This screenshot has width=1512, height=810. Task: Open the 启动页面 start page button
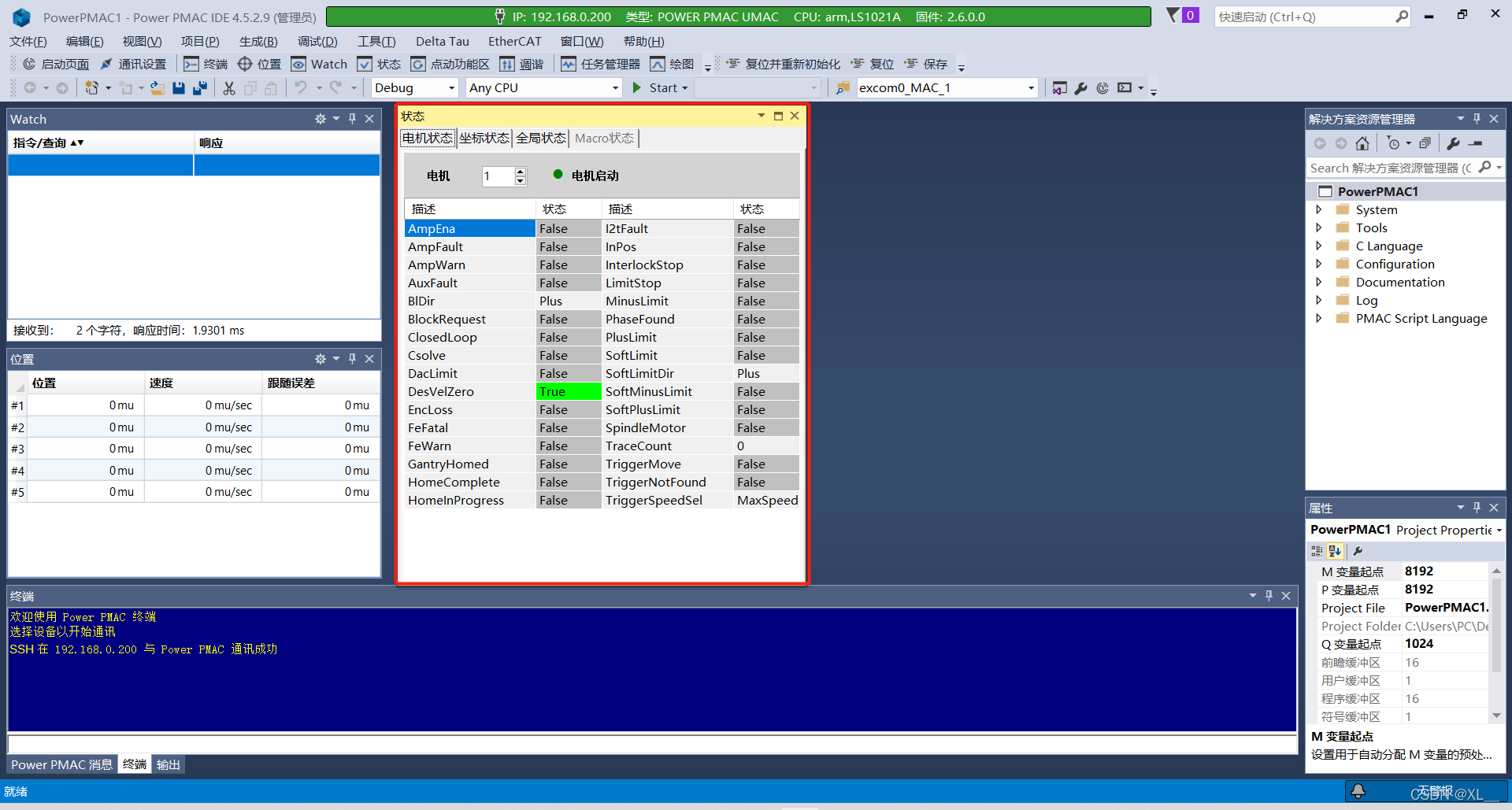55,65
